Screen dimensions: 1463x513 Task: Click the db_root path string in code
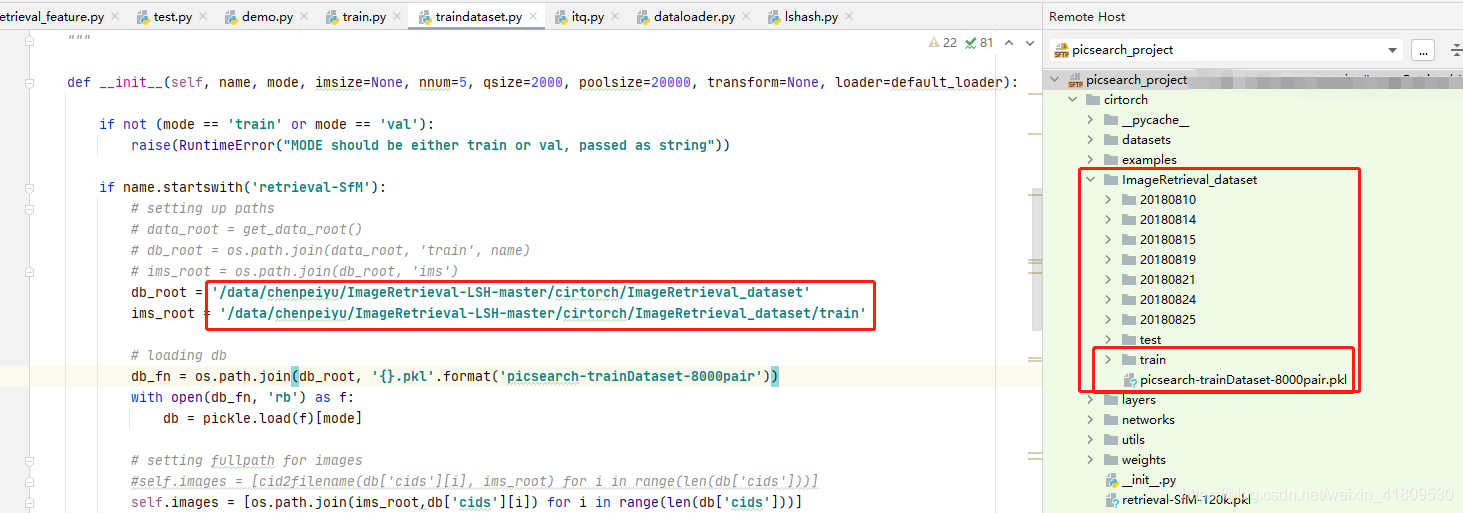pyautogui.click(x=512, y=292)
